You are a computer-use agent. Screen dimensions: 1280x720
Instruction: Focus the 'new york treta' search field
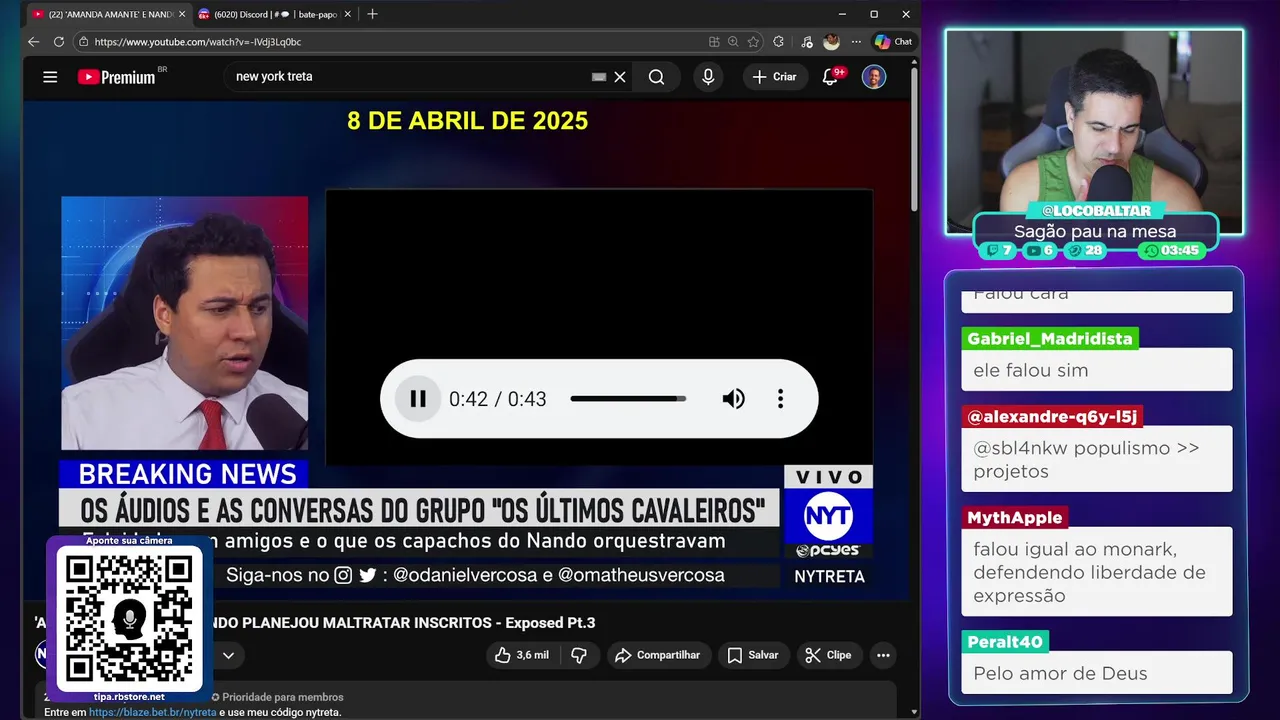pyautogui.click(x=410, y=77)
